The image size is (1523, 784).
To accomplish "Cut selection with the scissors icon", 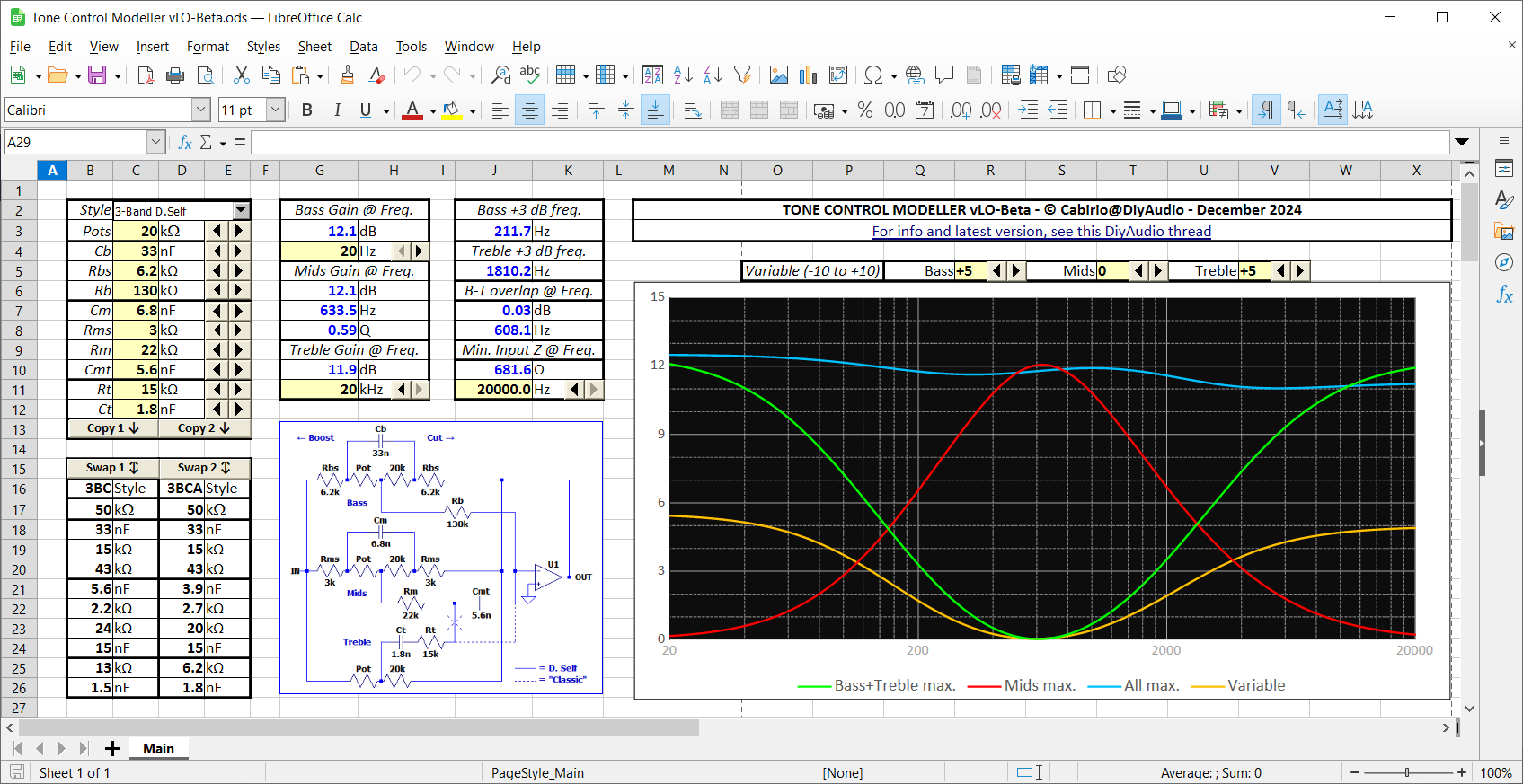I will point(241,75).
